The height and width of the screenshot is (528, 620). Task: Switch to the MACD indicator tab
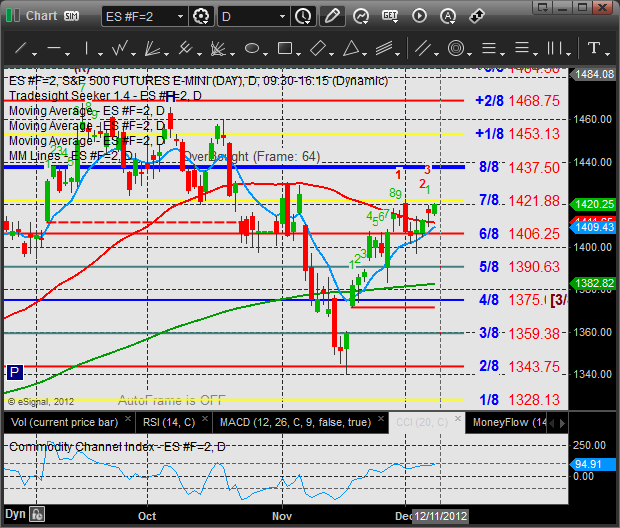pos(295,422)
